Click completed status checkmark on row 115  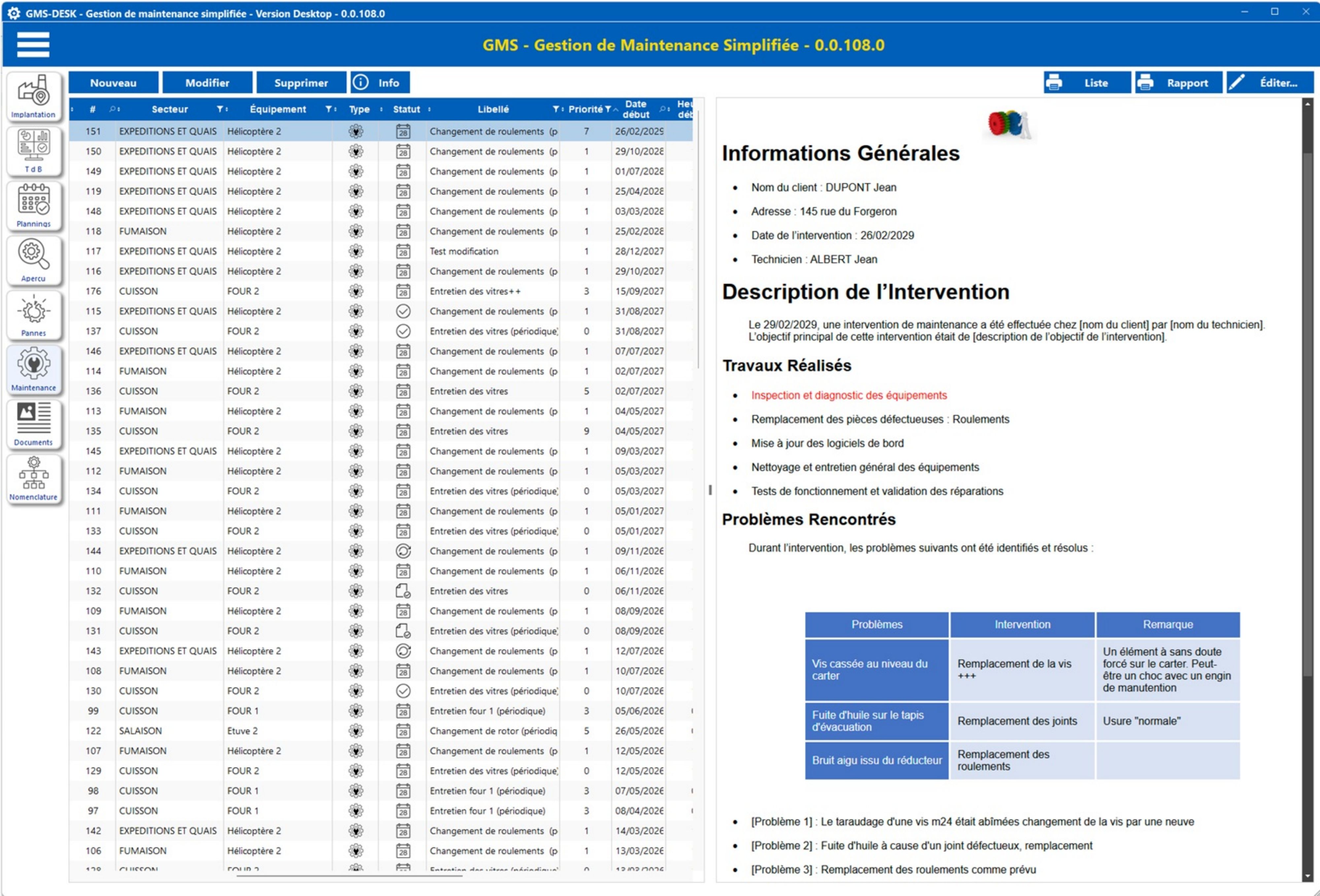[403, 311]
